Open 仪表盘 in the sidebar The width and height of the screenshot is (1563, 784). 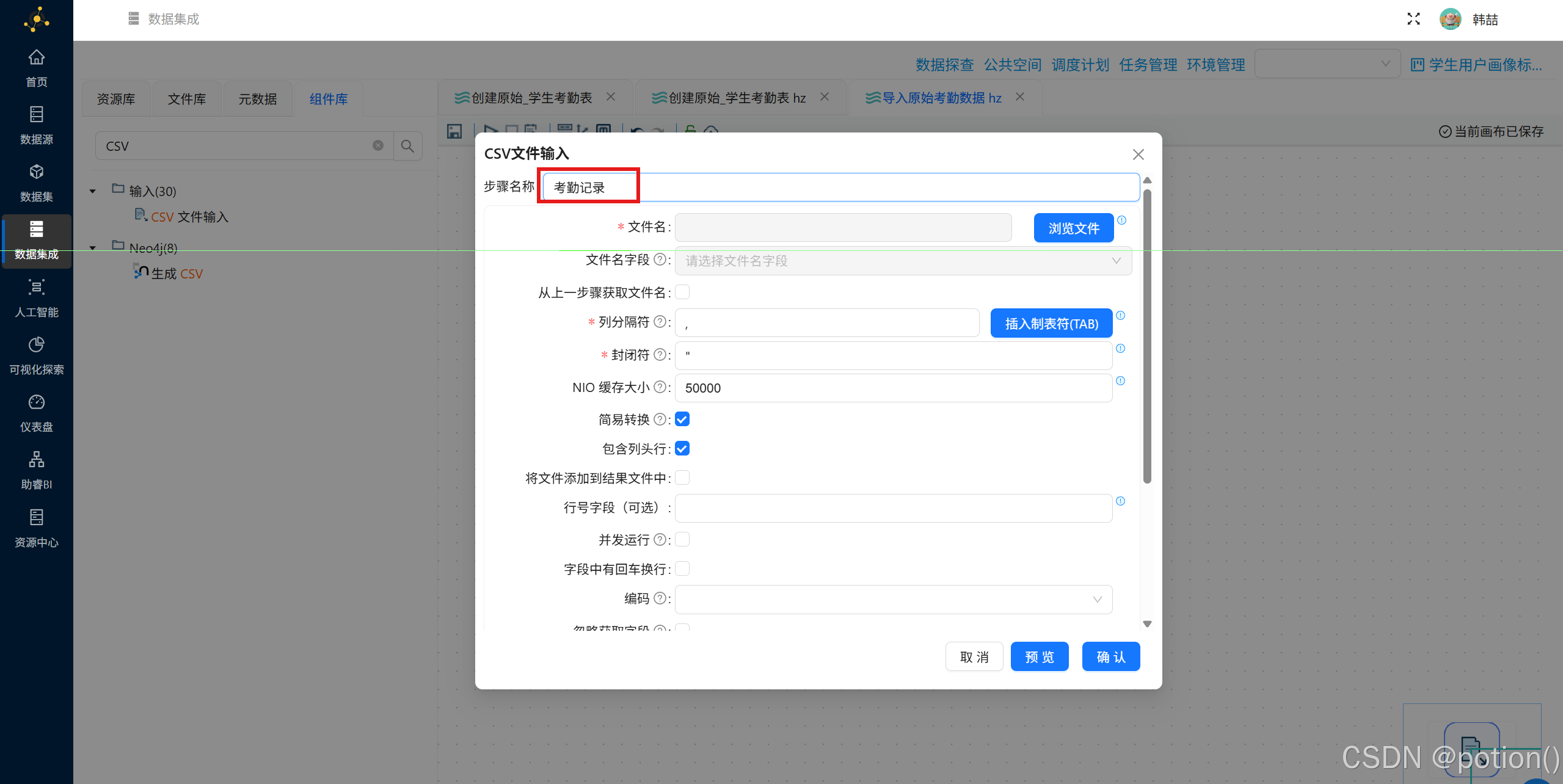[x=36, y=413]
